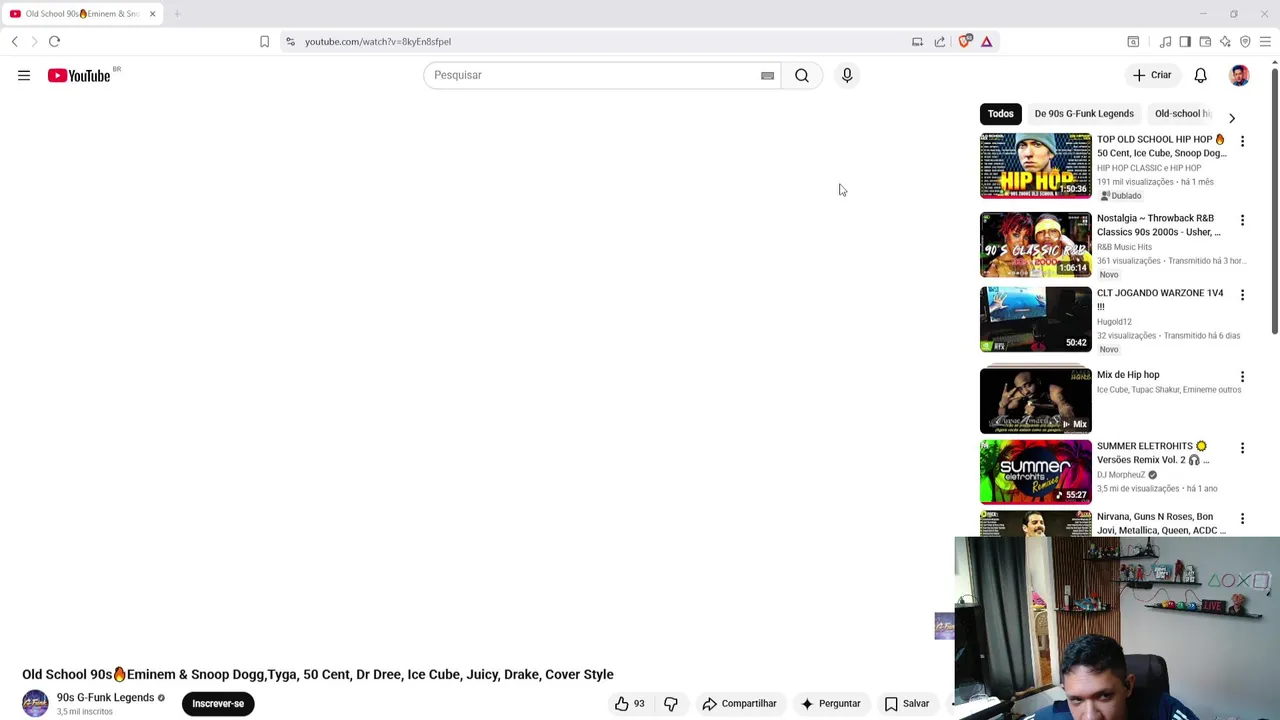Open the 90s G-Funk Legends channel avatar
The width and height of the screenshot is (1280, 720).
pos(35,704)
